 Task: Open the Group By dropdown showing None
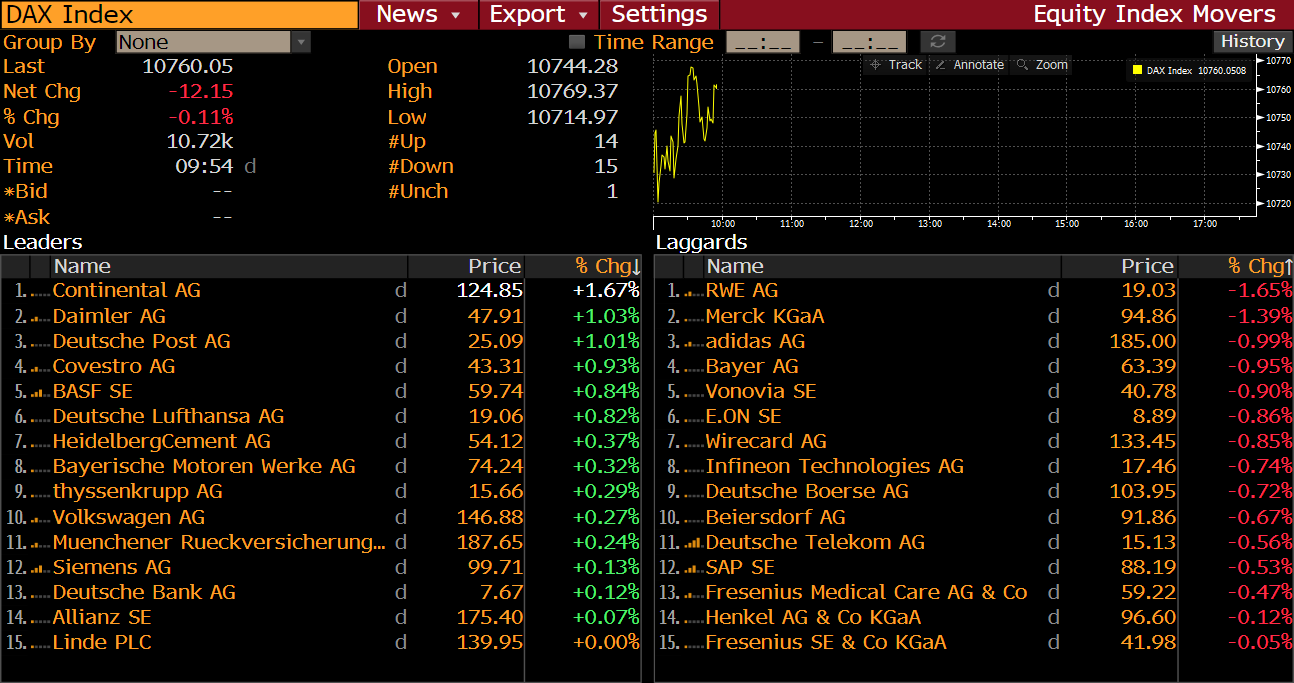pos(213,42)
